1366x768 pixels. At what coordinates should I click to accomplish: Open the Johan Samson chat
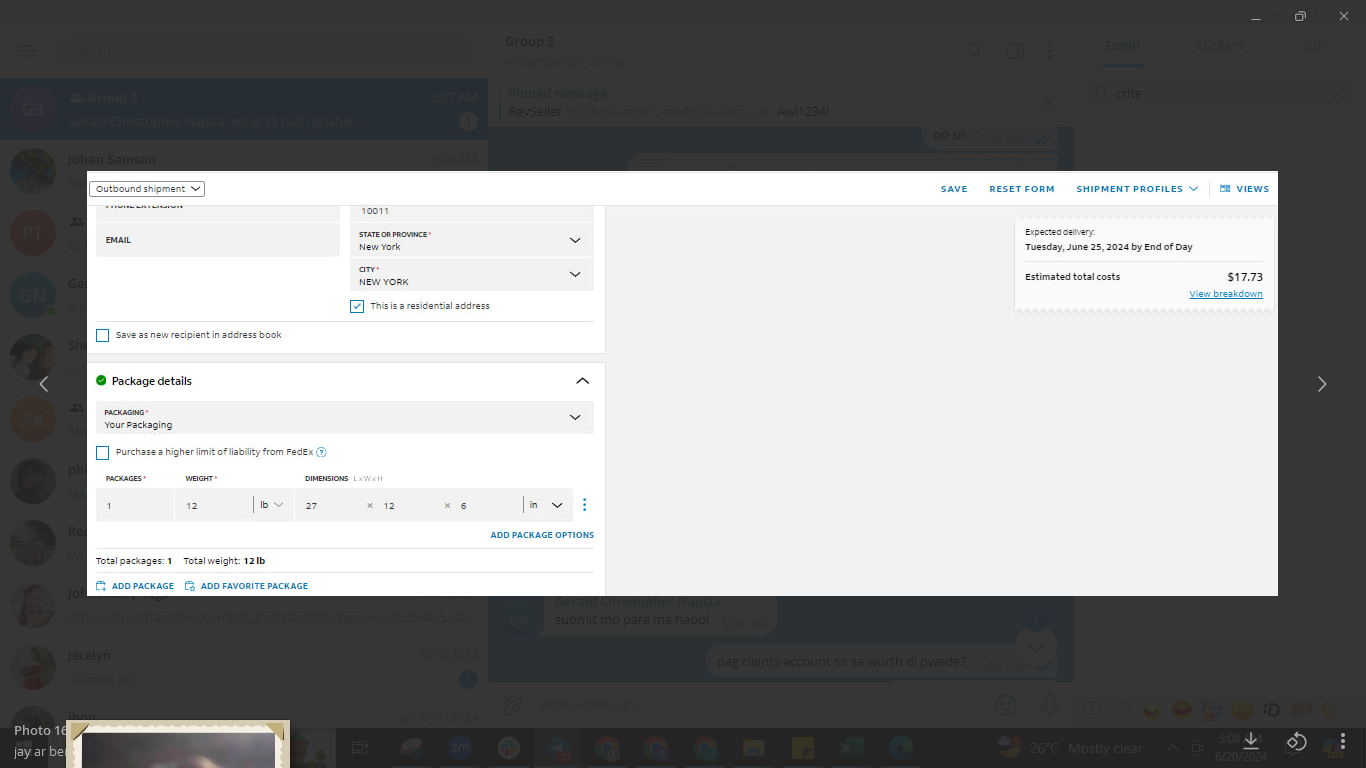(x=244, y=171)
